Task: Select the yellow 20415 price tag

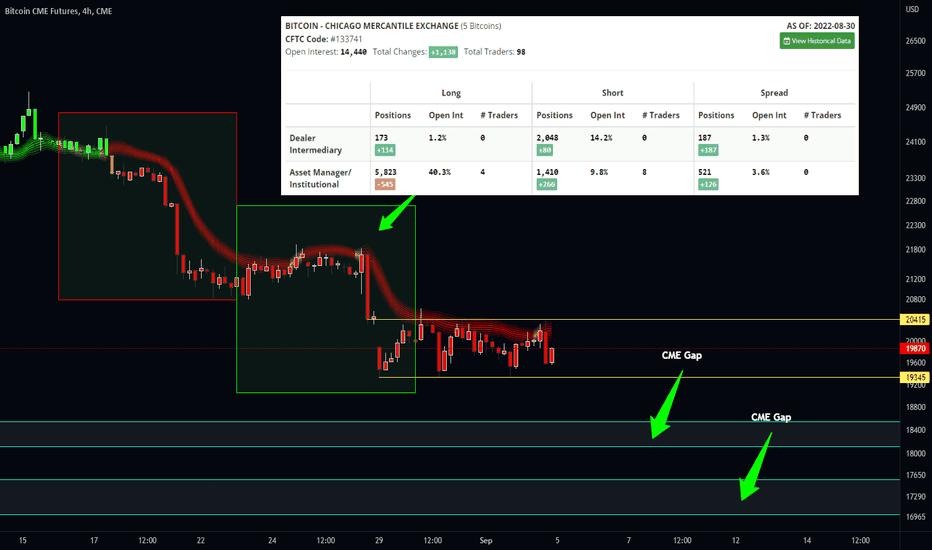Action: [x=915, y=320]
